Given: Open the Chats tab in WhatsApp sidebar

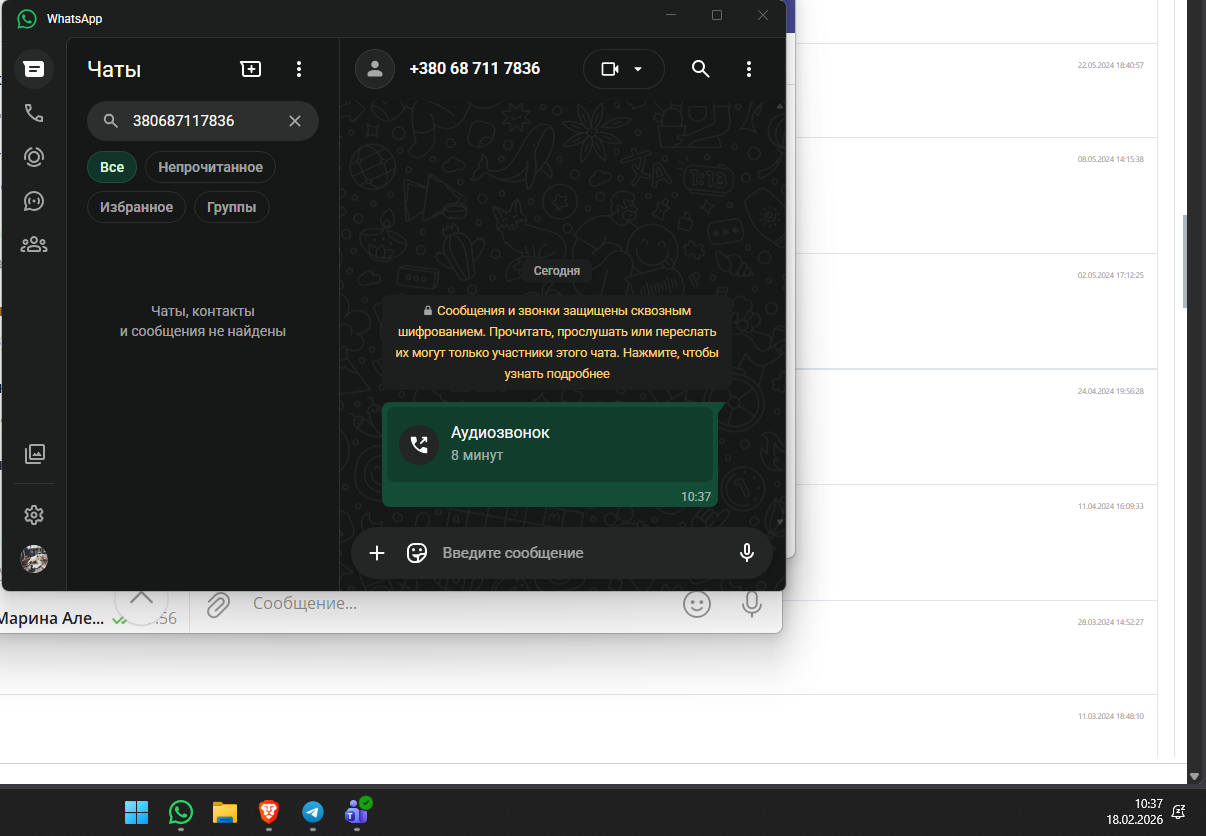Looking at the screenshot, I should 34,69.
